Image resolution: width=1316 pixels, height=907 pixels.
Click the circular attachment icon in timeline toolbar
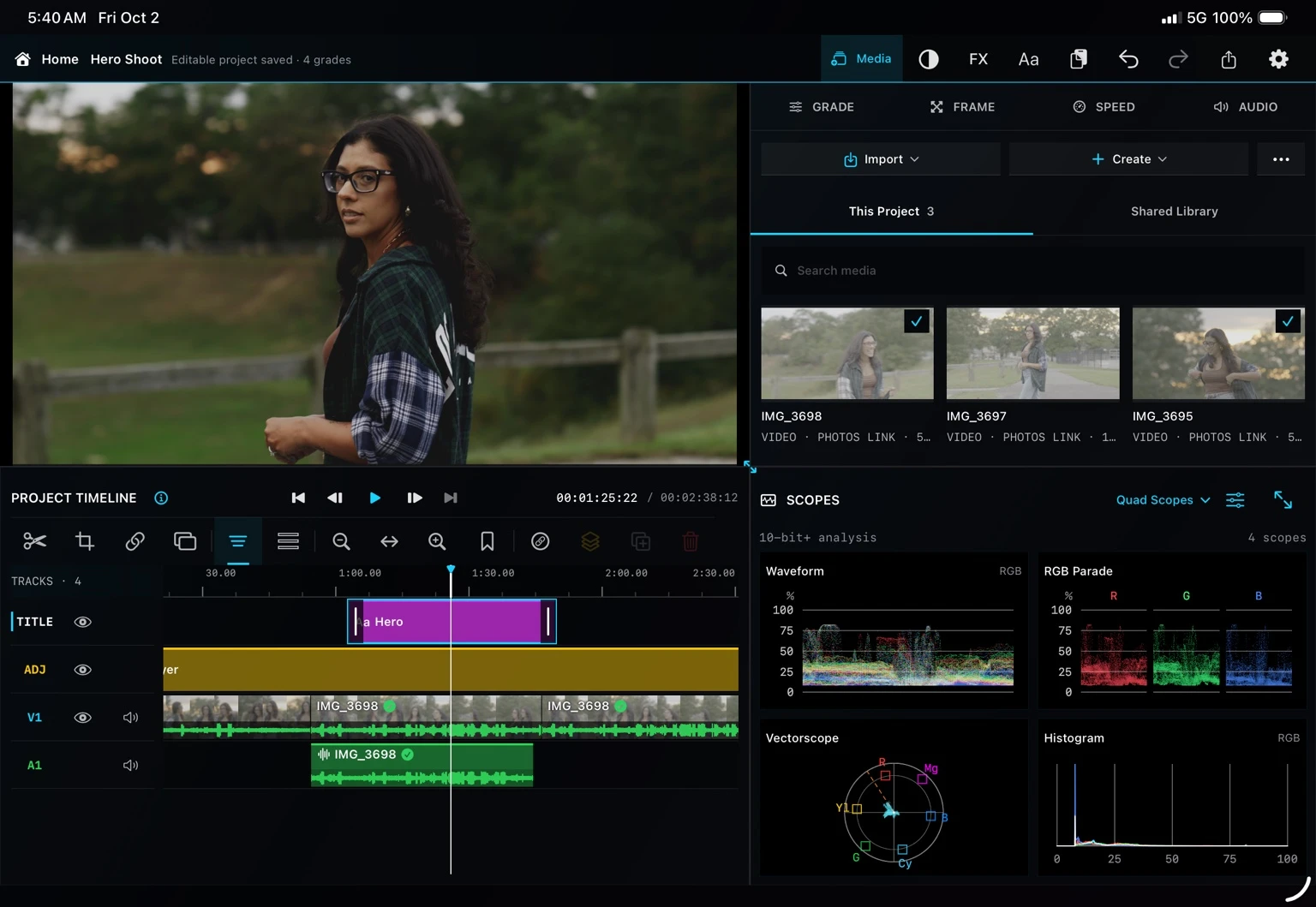540,541
